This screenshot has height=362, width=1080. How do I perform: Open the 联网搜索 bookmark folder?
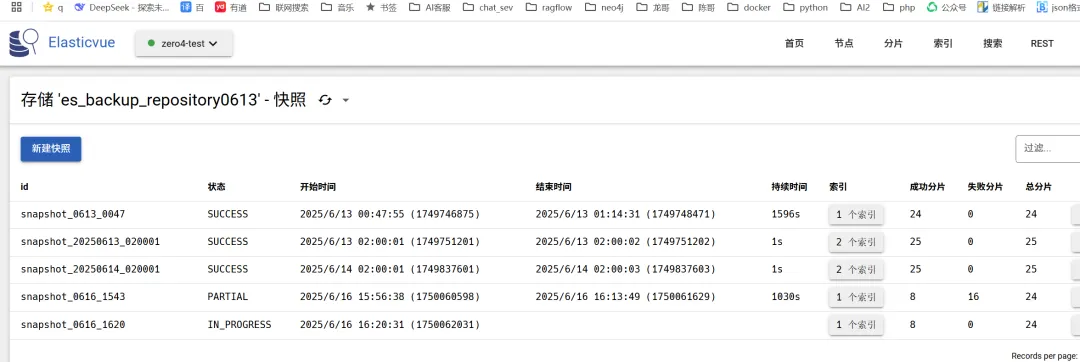point(284,8)
